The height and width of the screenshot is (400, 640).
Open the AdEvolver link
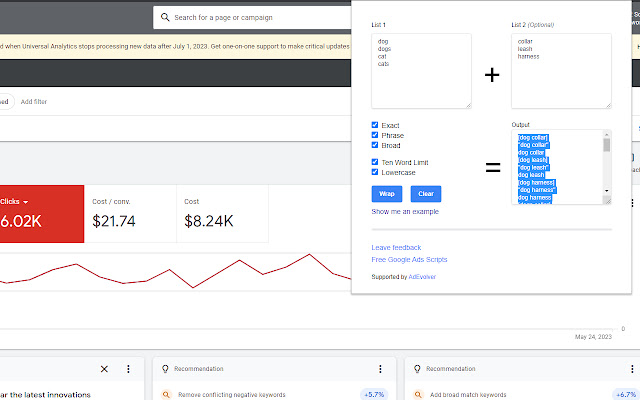pos(422,277)
